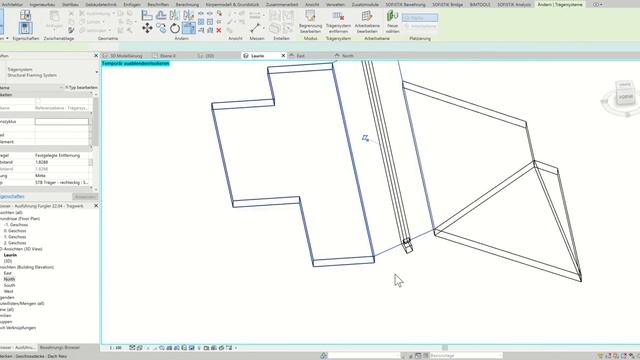
Task: Open the SOFiSTiK Bewehrung ribbon tab
Action: [x=405, y=4]
